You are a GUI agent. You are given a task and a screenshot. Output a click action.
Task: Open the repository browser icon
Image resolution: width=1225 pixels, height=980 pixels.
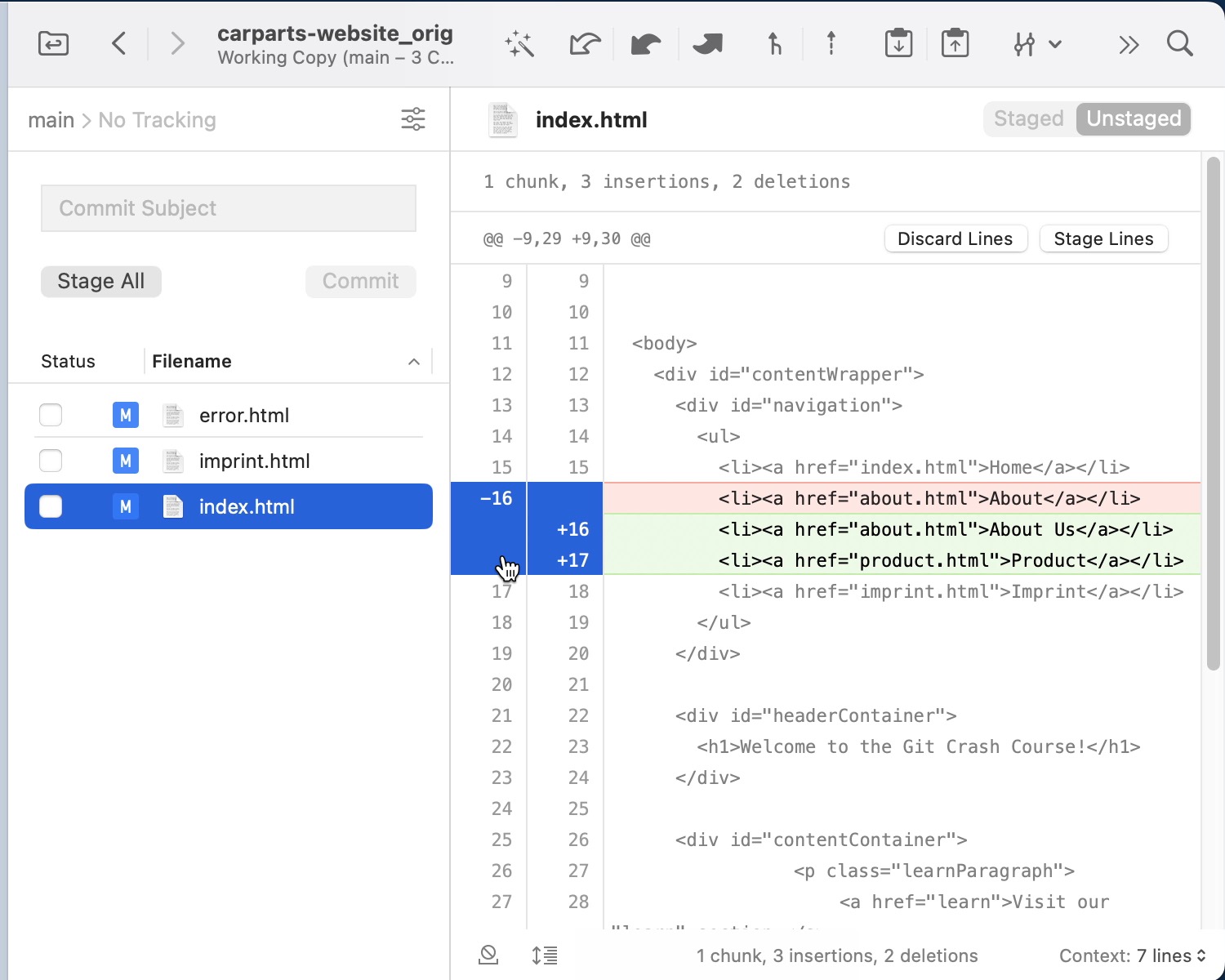pyautogui.click(x=54, y=43)
